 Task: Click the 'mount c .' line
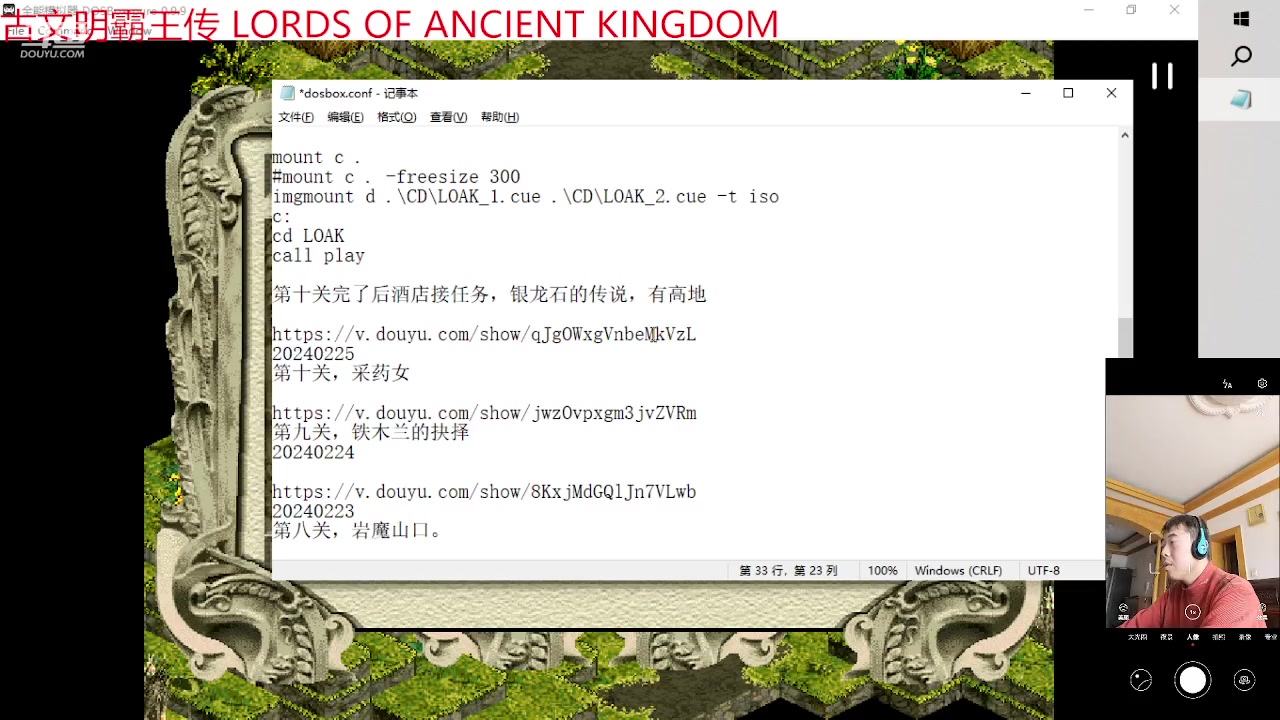pyautogui.click(x=316, y=157)
